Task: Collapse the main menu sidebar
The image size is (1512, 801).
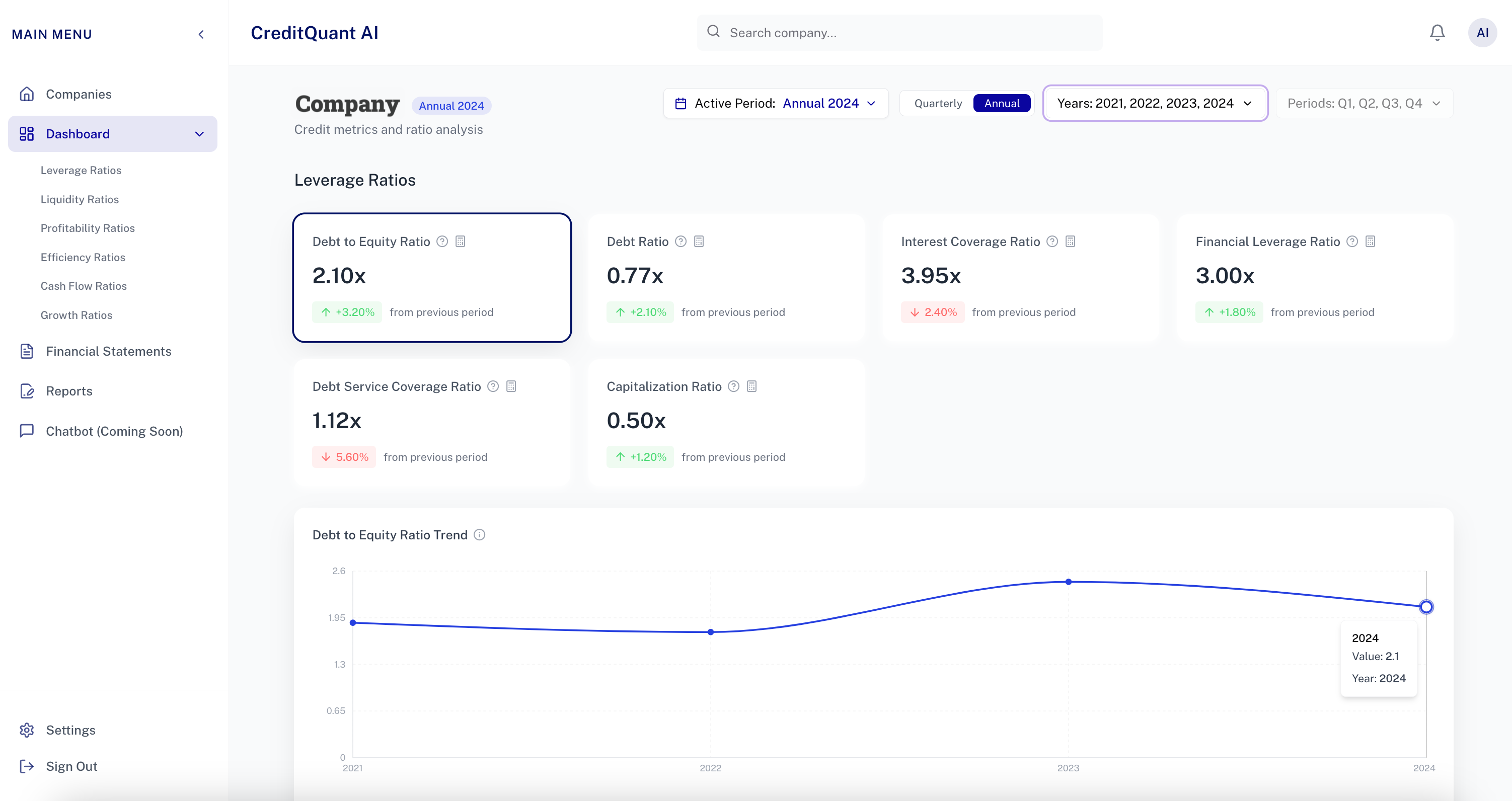Action: tap(201, 34)
